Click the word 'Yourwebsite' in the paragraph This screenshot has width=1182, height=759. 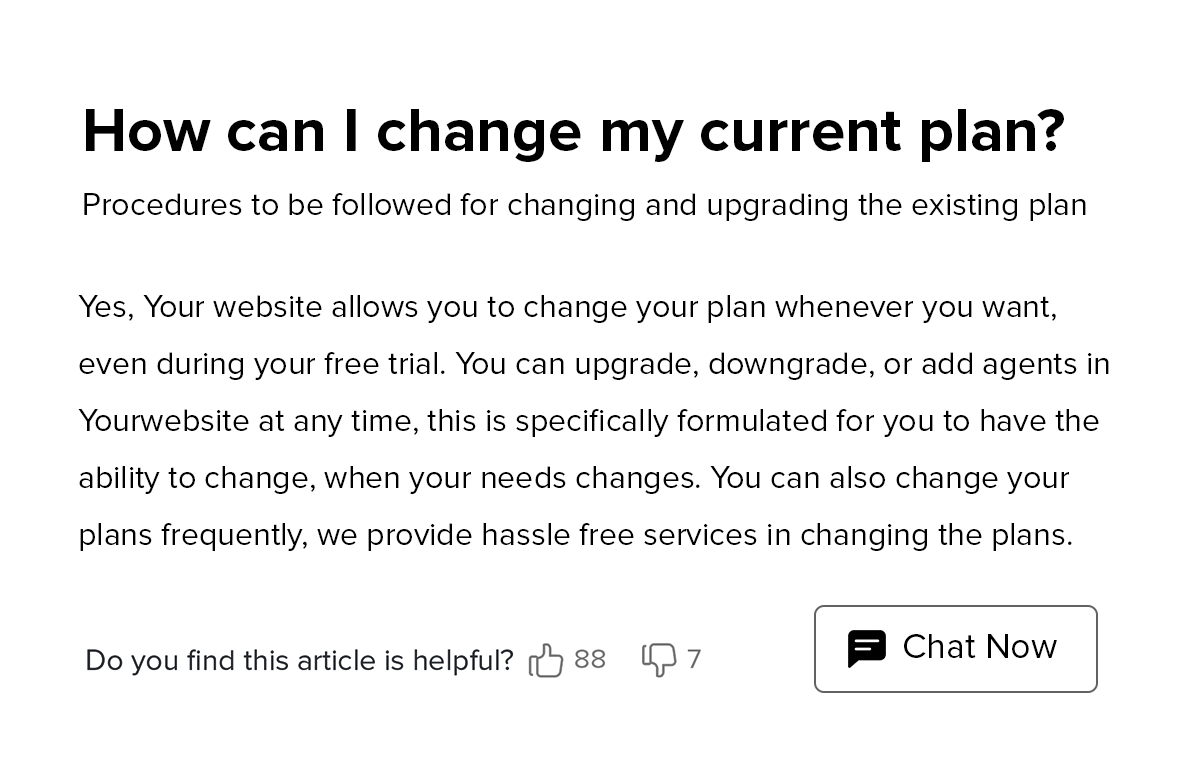point(164,421)
